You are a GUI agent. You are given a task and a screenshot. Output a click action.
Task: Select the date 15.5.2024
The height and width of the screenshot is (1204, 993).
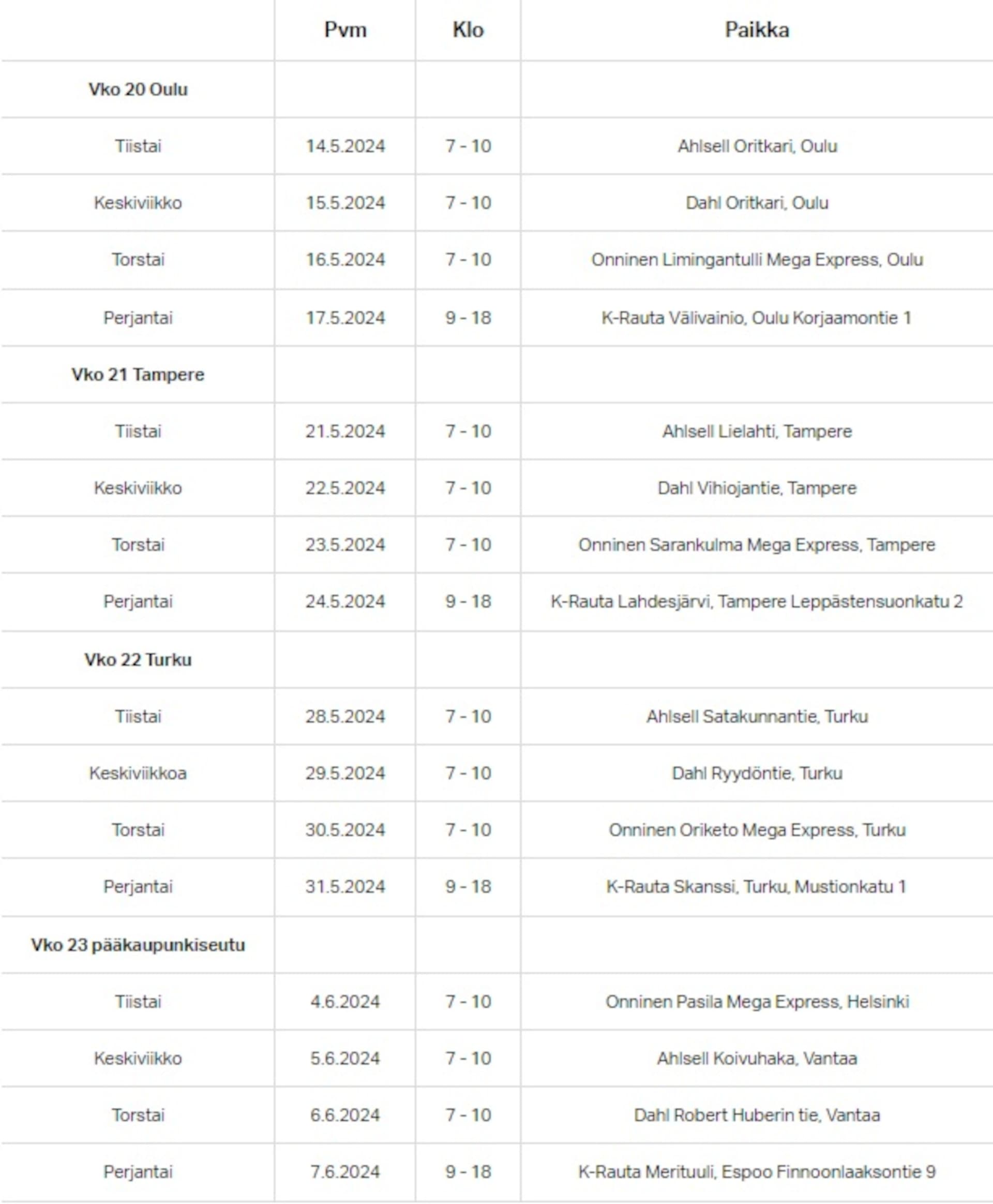(345, 203)
